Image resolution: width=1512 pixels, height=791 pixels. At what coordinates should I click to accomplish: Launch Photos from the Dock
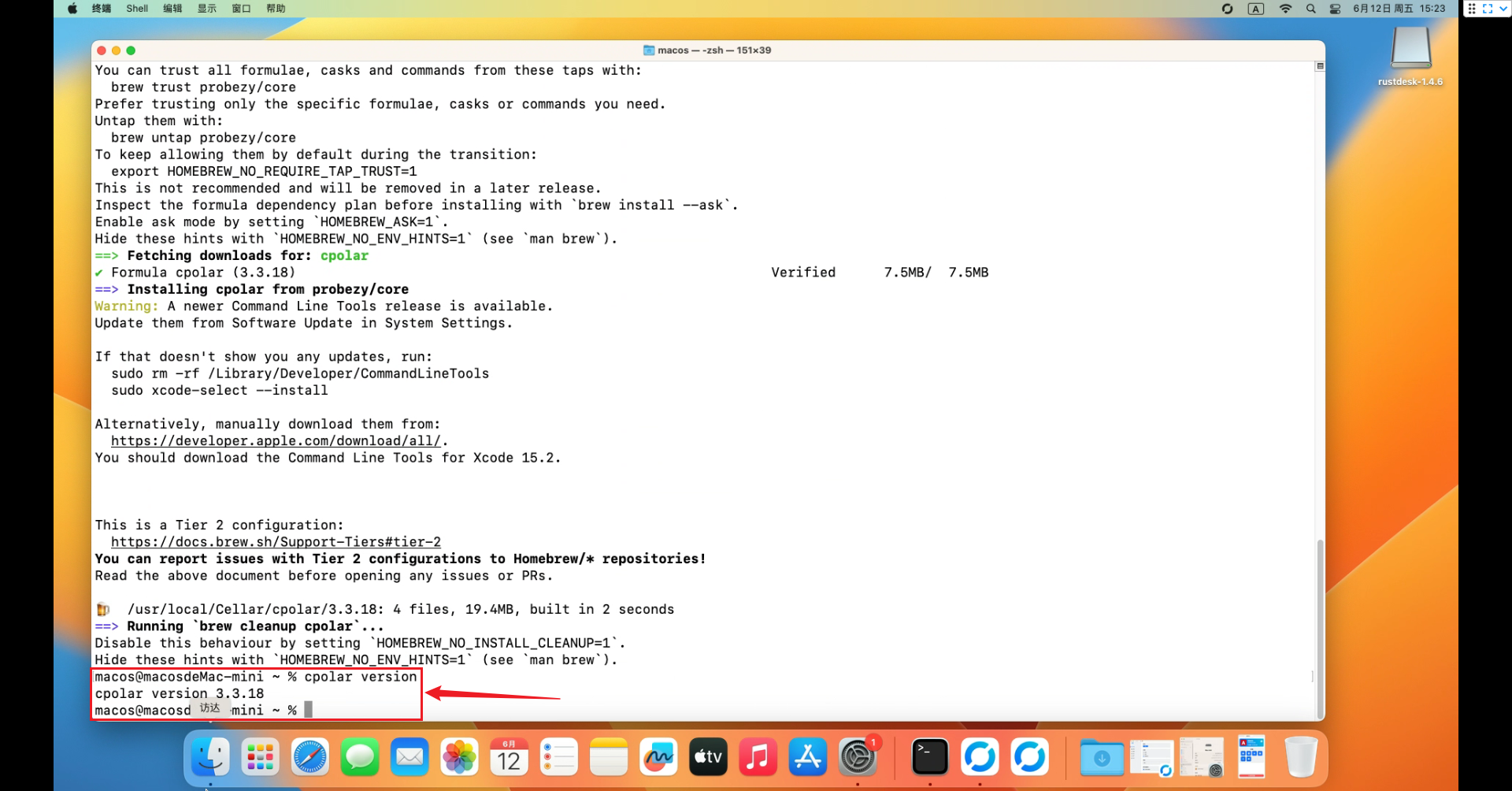pyautogui.click(x=459, y=757)
